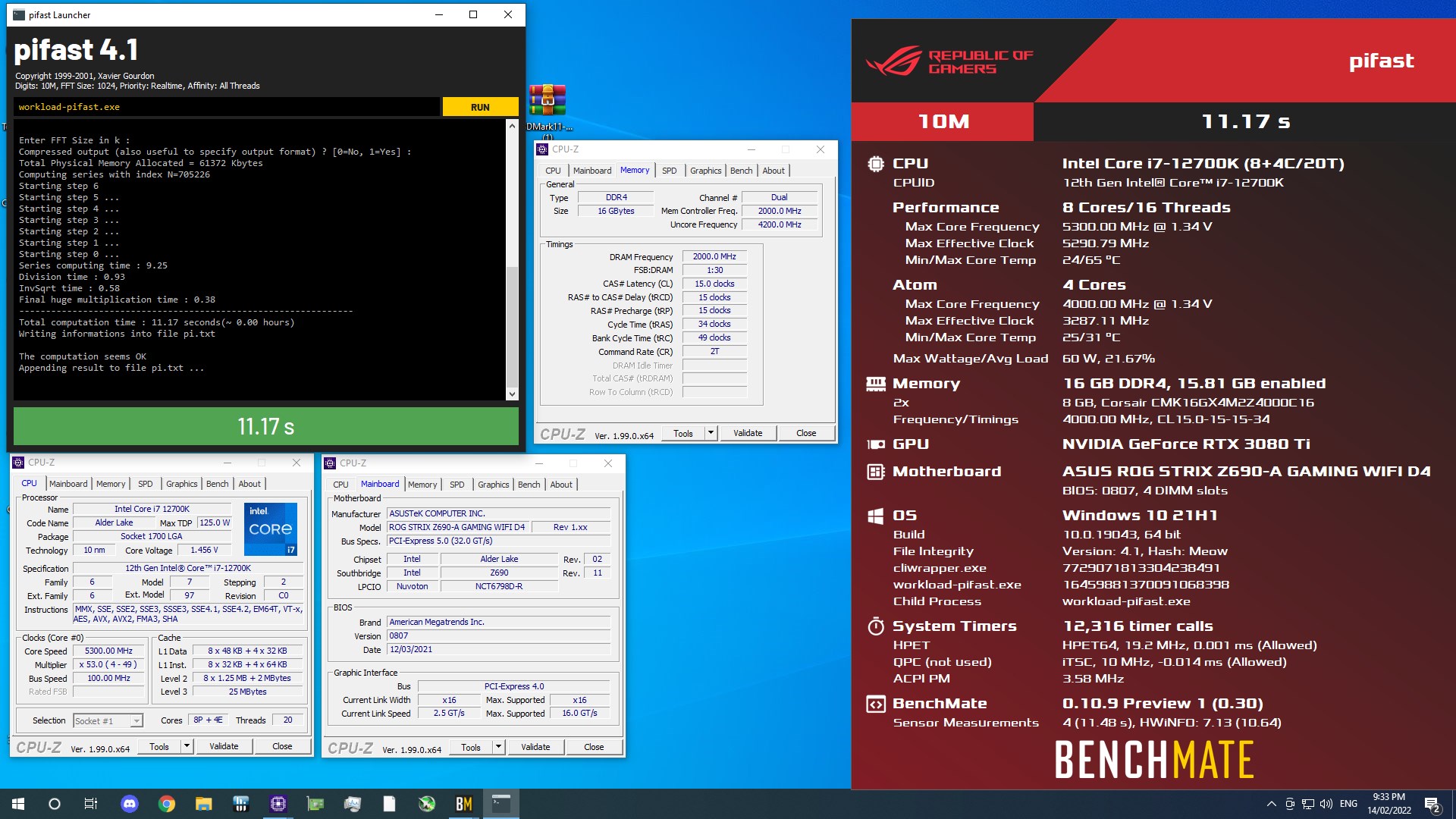The height and width of the screenshot is (819, 1456).
Task: Show hidden system tray icons
Action: point(1271,804)
